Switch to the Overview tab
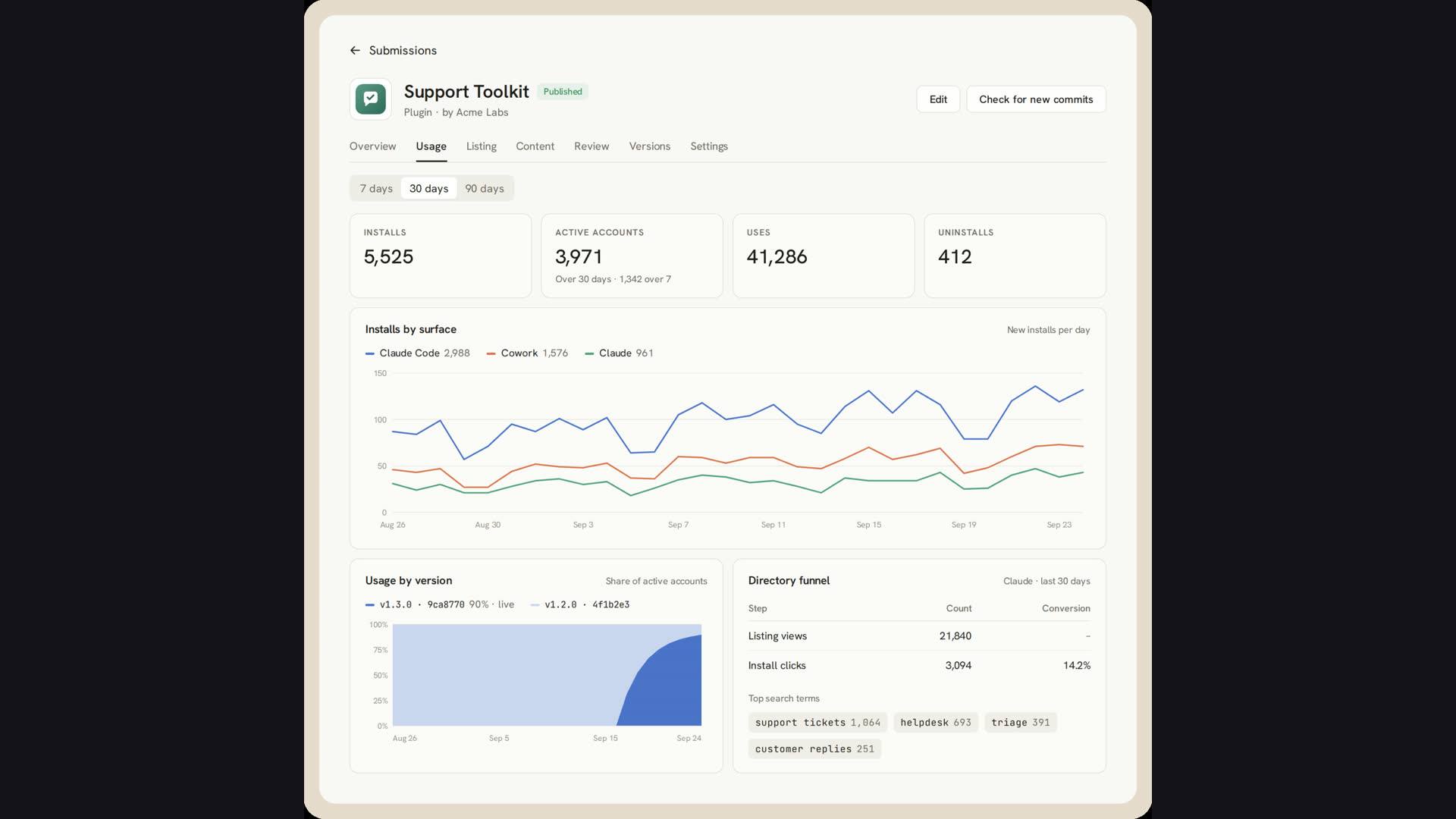Viewport: 1456px width, 819px height. (x=372, y=146)
